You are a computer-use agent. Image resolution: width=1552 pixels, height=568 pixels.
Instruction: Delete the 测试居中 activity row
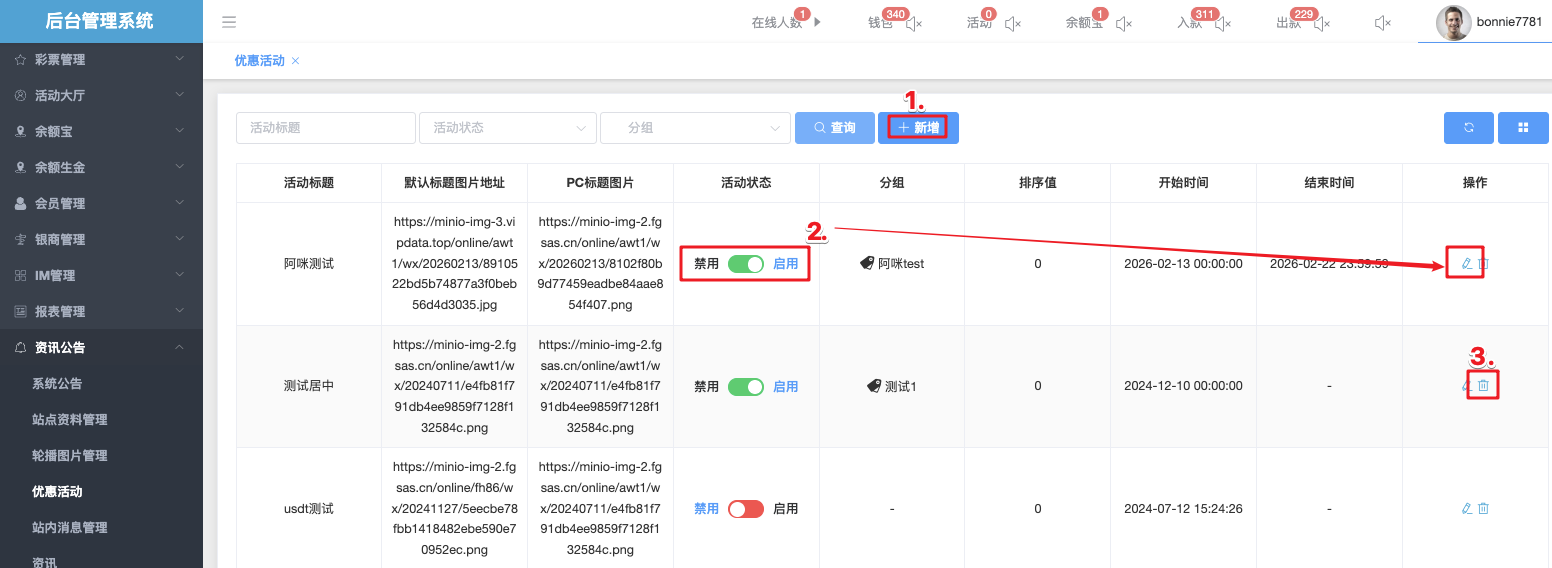(x=1483, y=386)
